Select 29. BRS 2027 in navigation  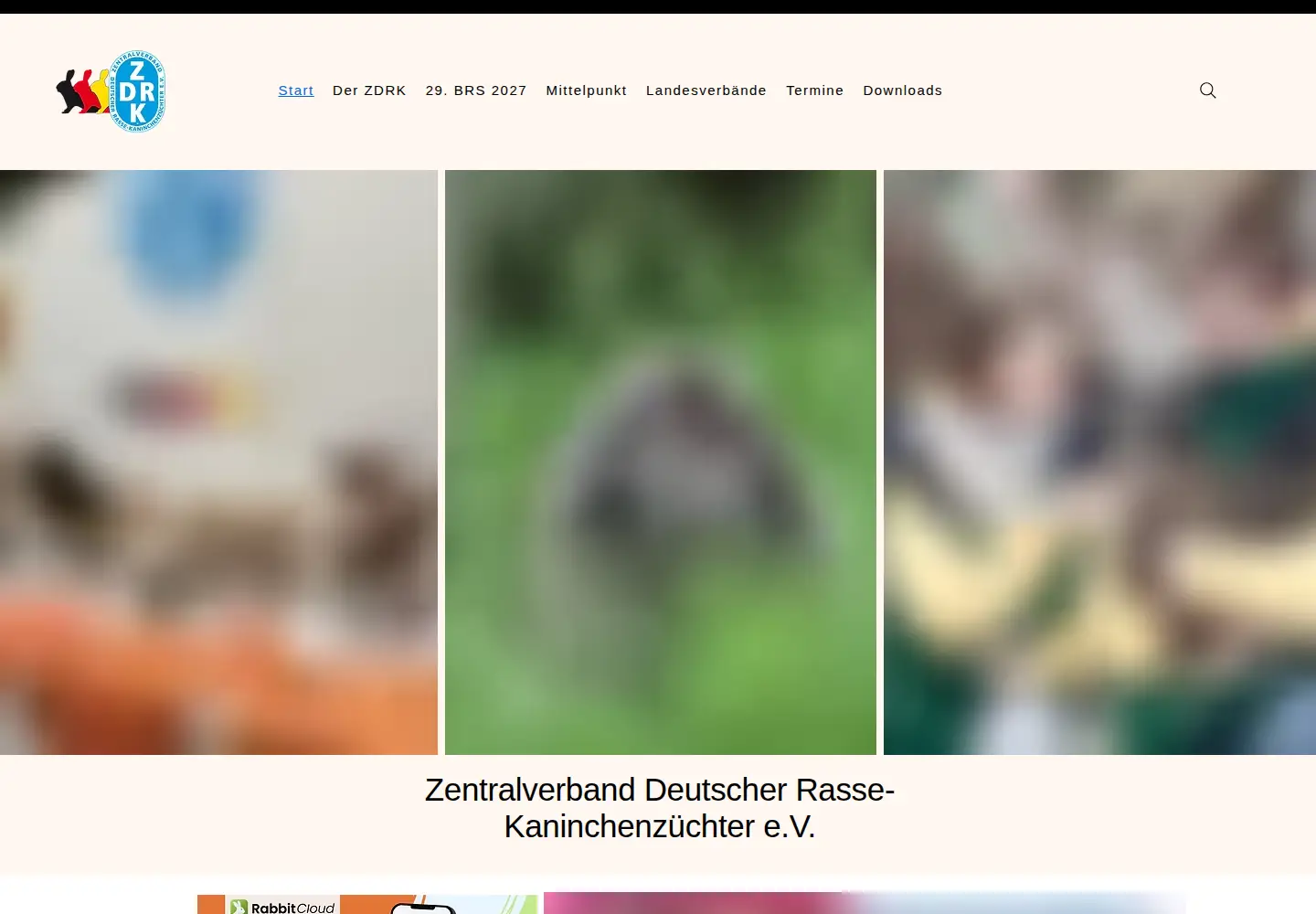476,90
